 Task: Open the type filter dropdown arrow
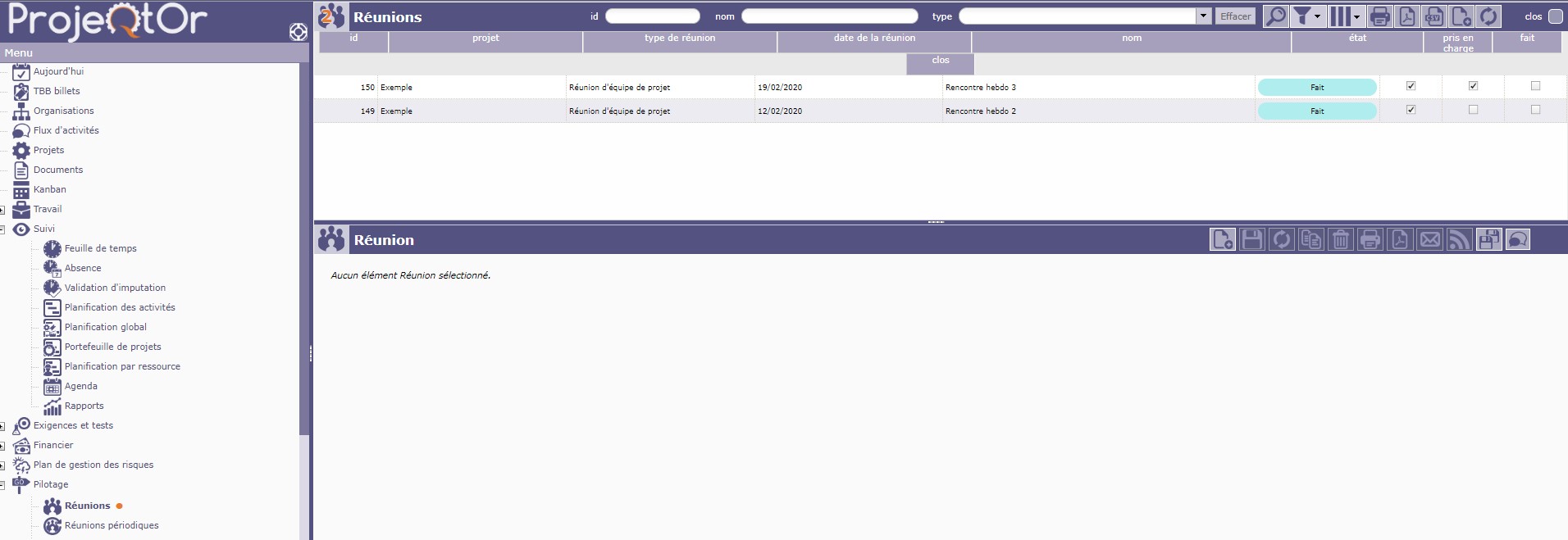pos(1203,16)
